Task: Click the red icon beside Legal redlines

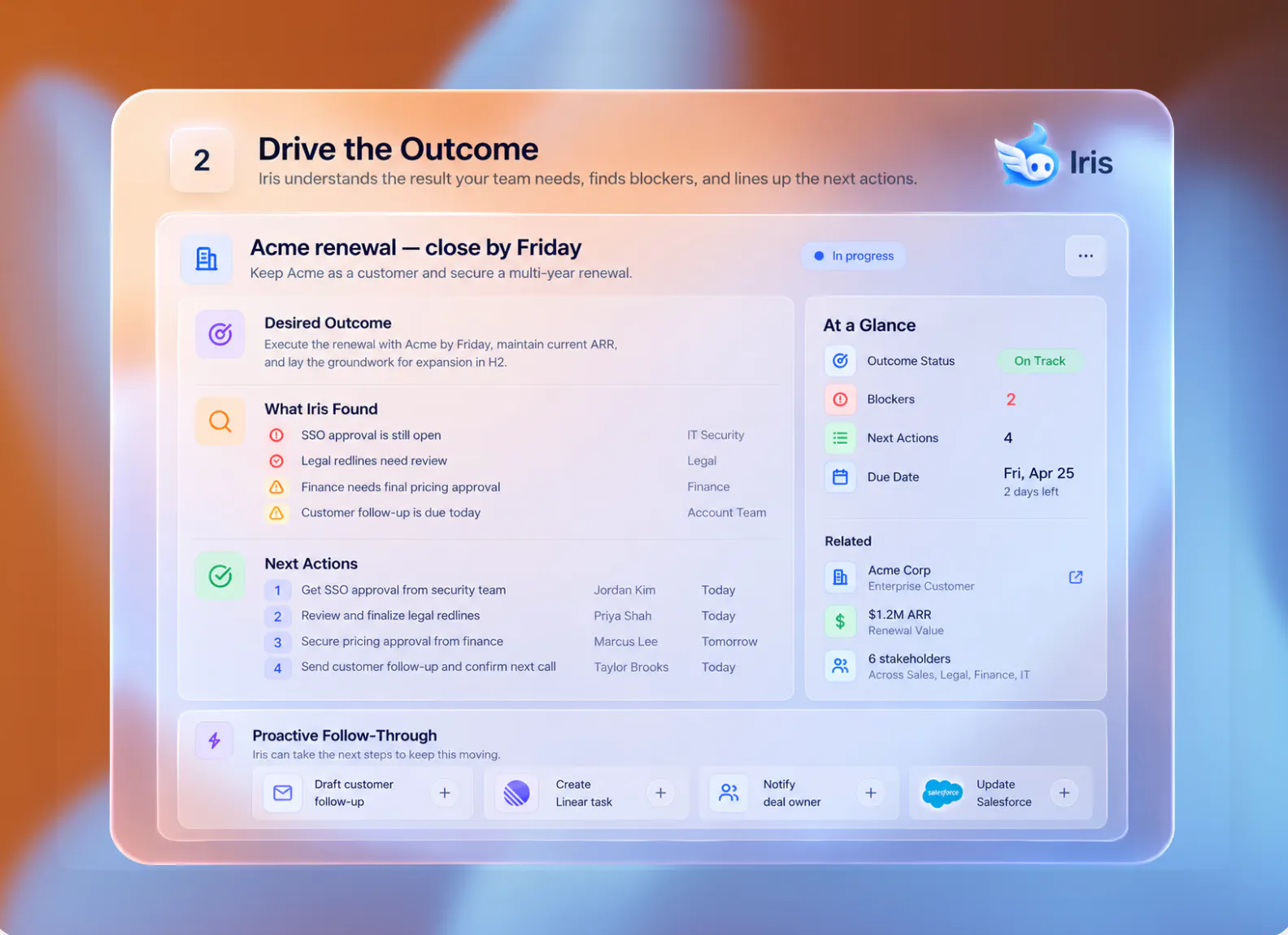Action: click(276, 461)
